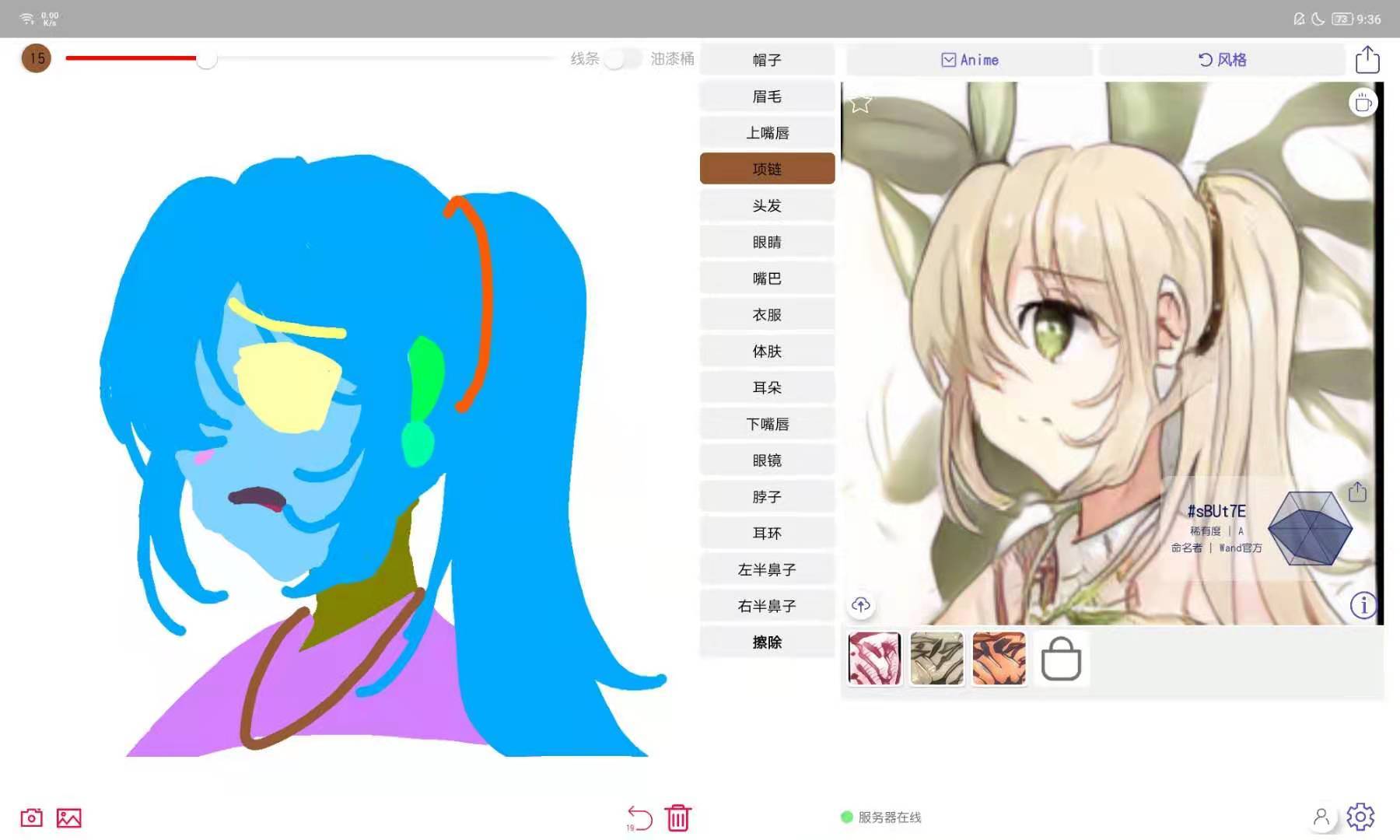Check the Wi-Fi status bar indicator
This screenshot has height=840, width=1400.
click(27, 19)
